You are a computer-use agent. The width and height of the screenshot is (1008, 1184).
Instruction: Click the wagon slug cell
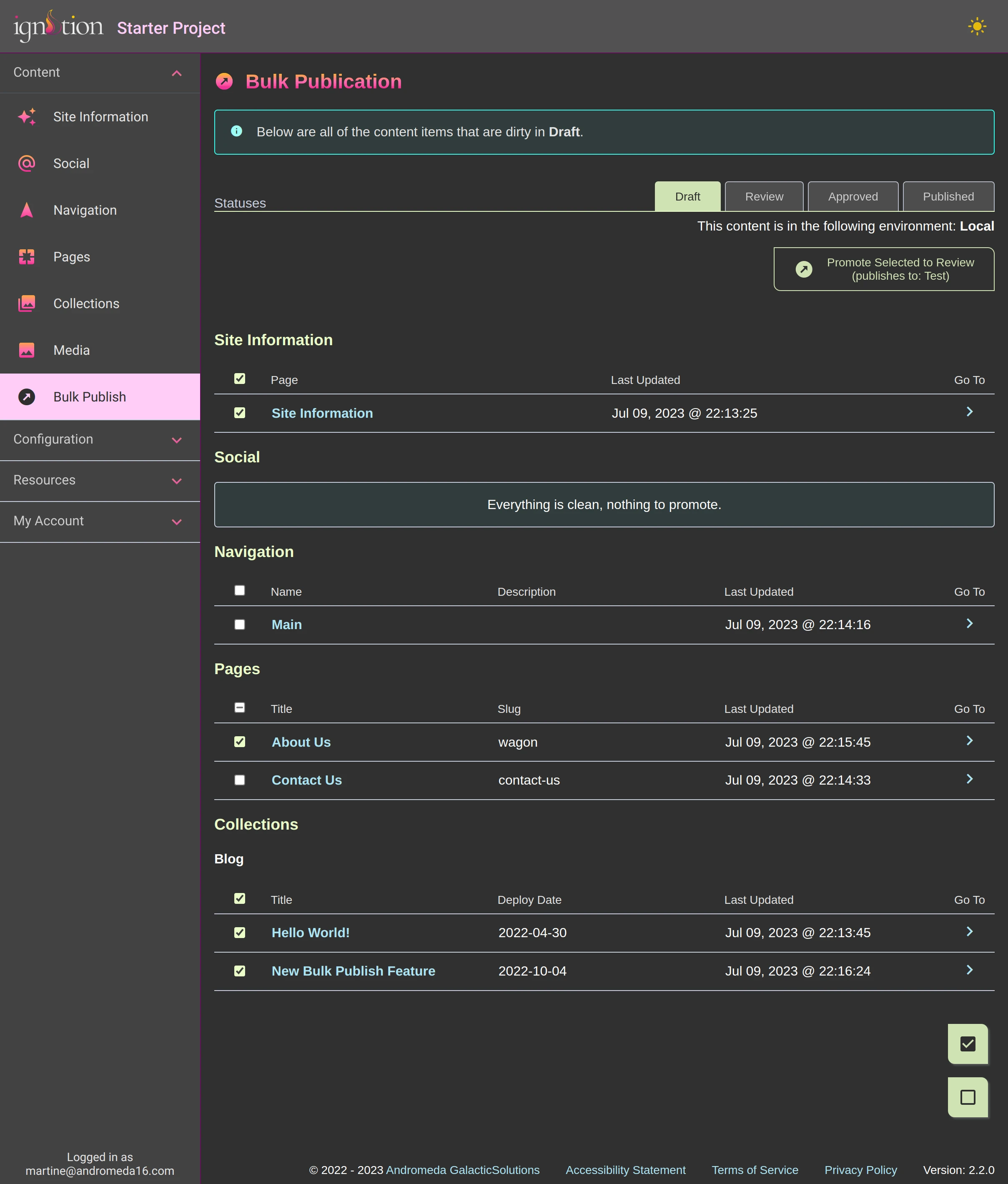518,742
